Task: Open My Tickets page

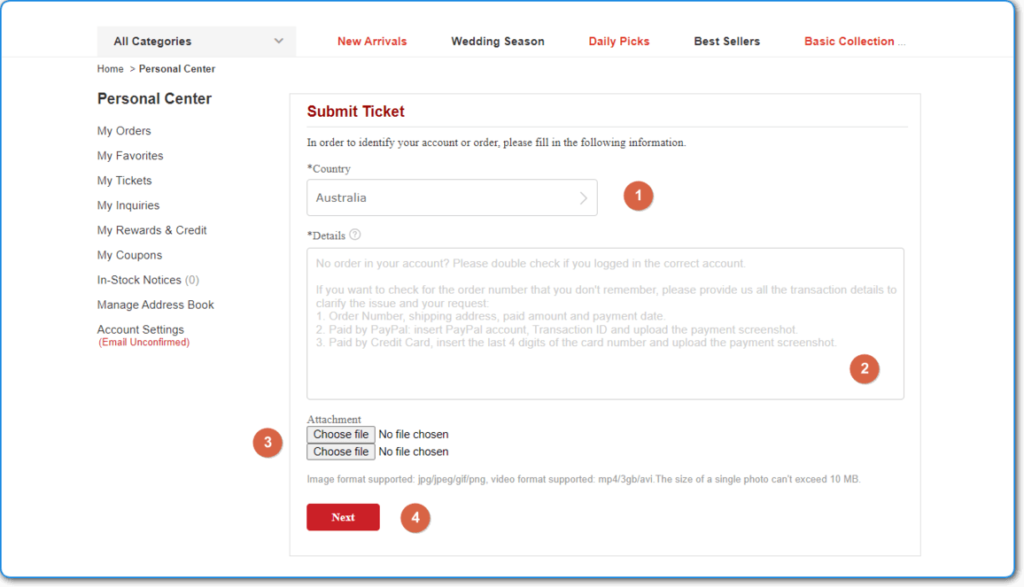Action: [x=124, y=181]
